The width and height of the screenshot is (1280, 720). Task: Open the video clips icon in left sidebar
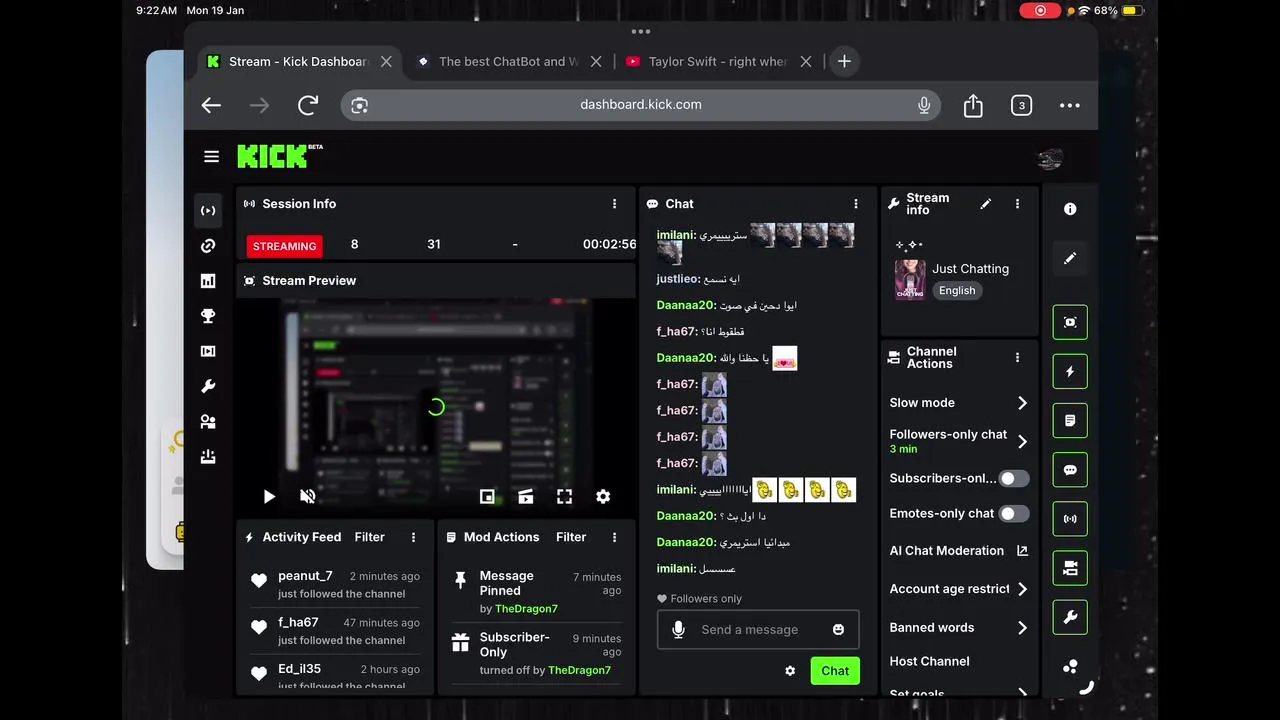pos(208,351)
